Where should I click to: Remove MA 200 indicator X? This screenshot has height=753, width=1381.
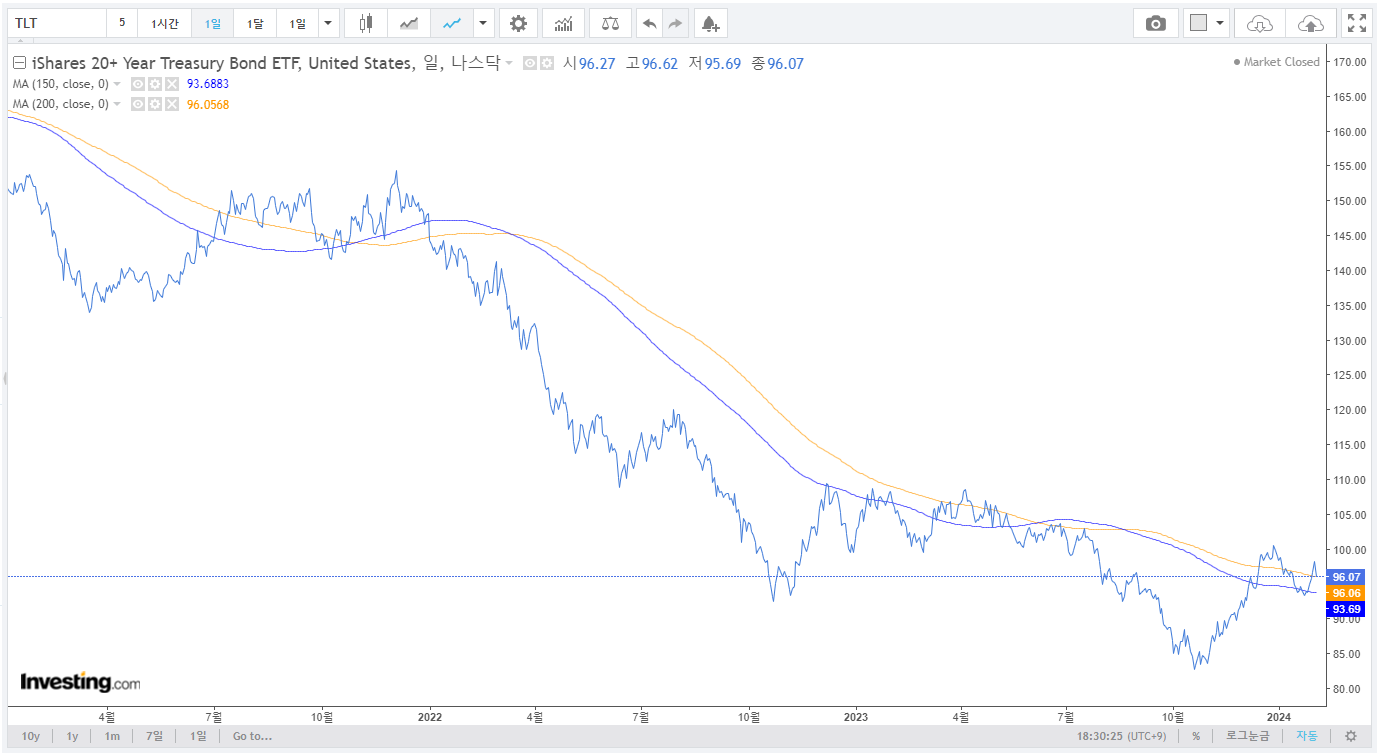(x=172, y=104)
